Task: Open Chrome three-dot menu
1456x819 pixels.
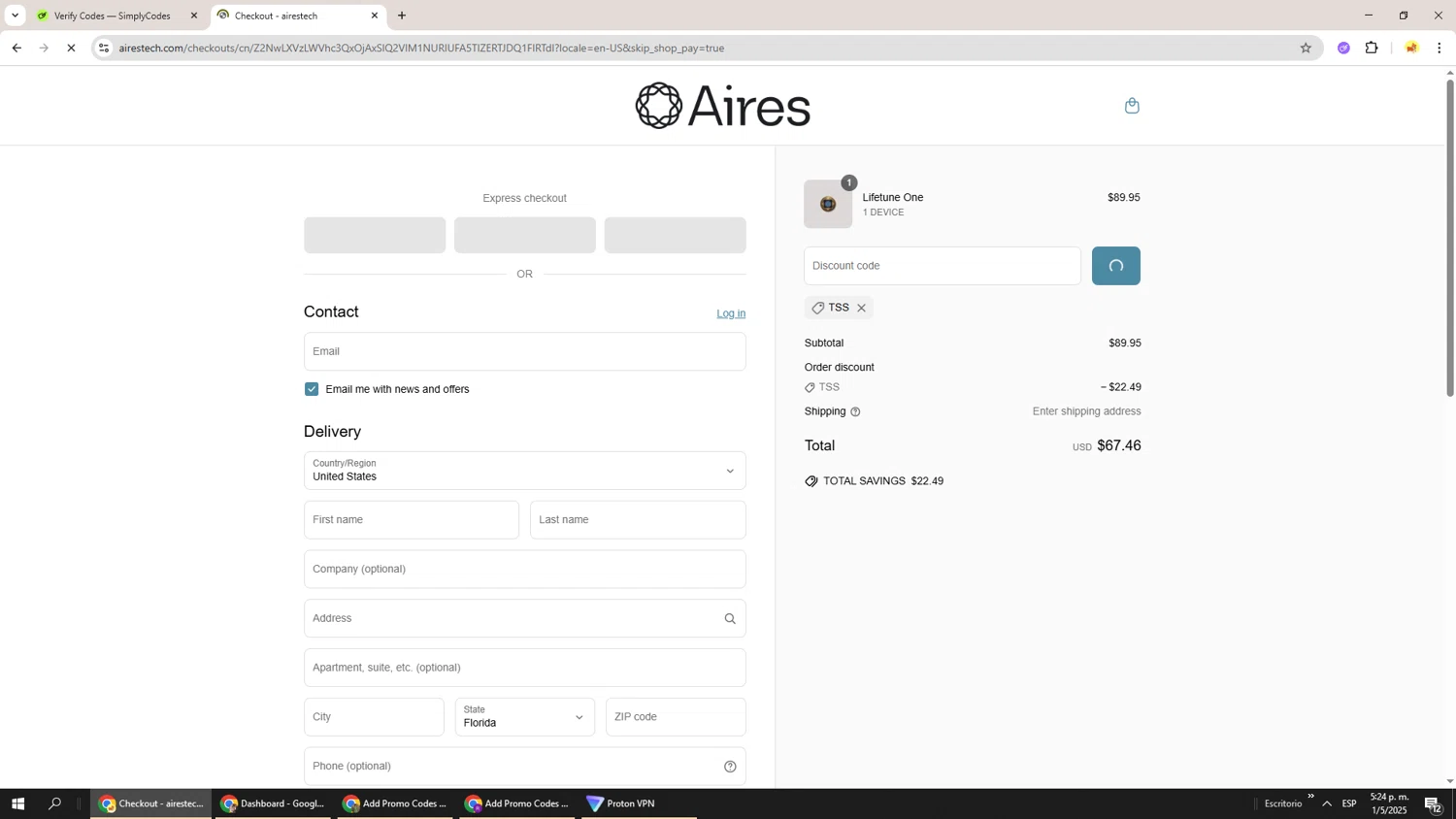Action: [1439, 48]
